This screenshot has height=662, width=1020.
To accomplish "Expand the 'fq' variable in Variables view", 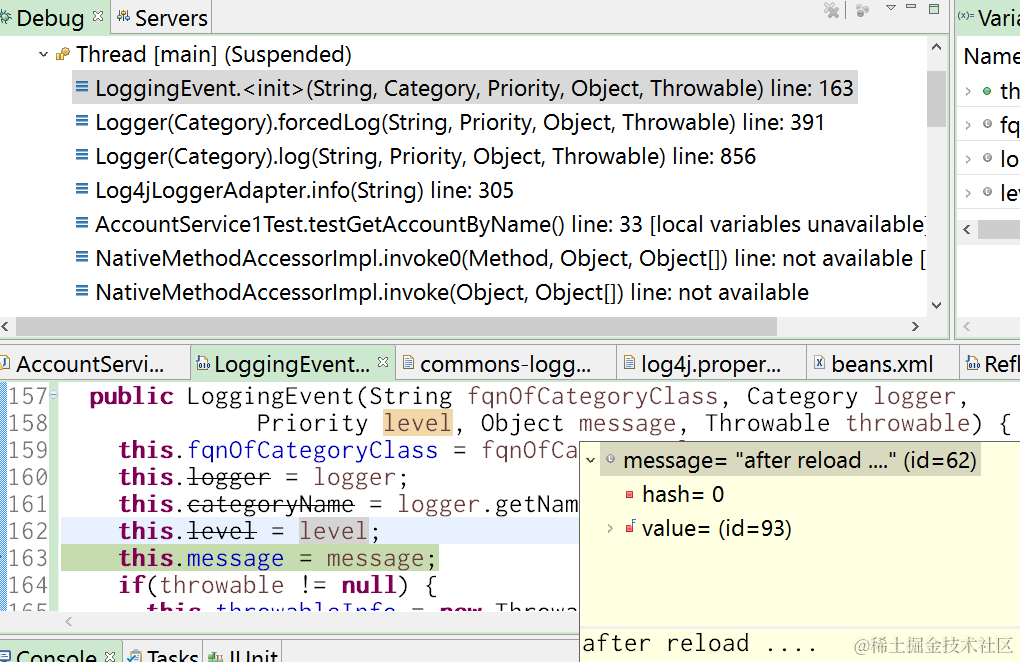I will [968, 125].
